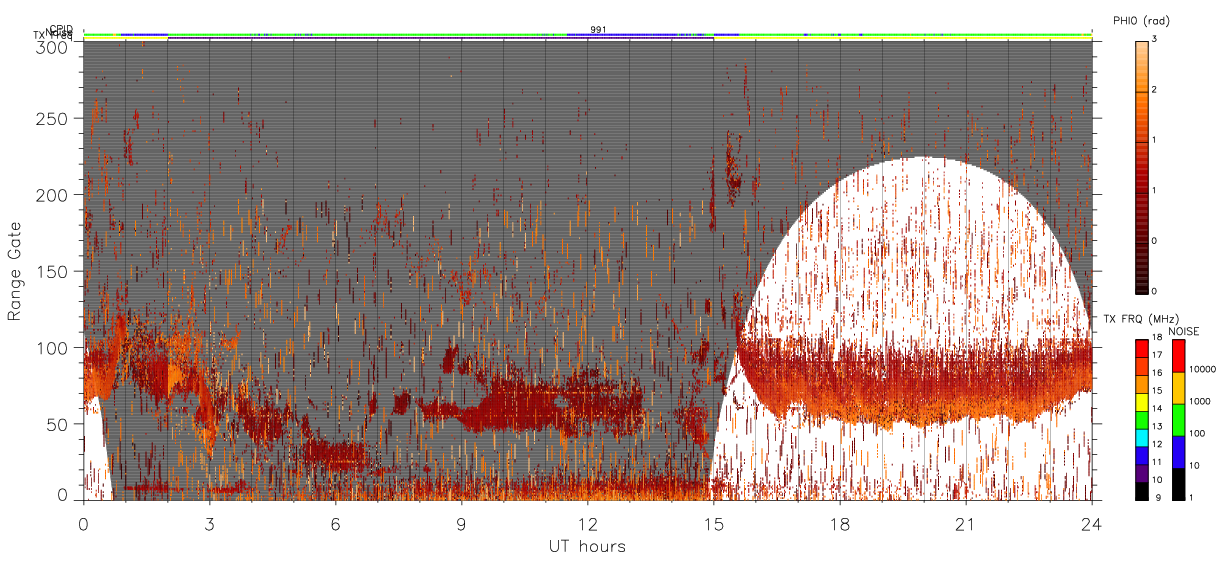Image resolution: width=1228 pixels, height=567 pixels.
Task: Select the green 13–14 MHz TX FRQ swatch
Action: click(x=1142, y=420)
